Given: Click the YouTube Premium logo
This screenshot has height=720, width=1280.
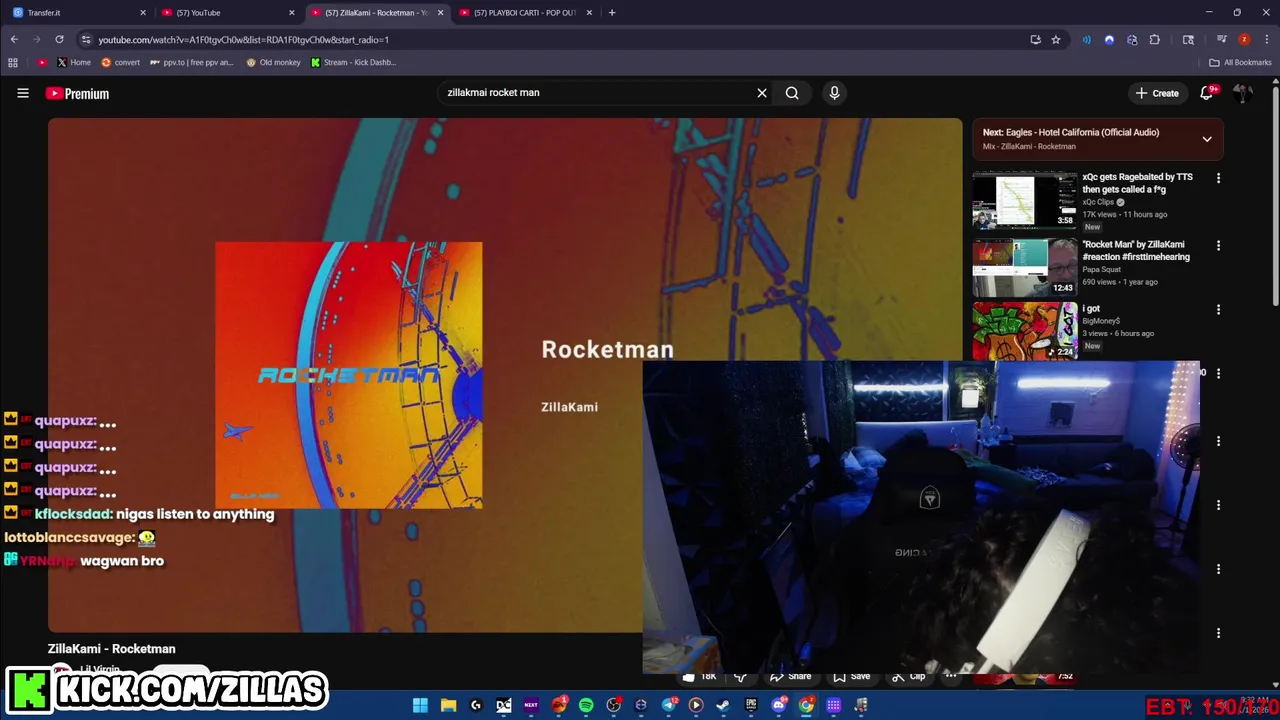Looking at the screenshot, I should (77, 93).
